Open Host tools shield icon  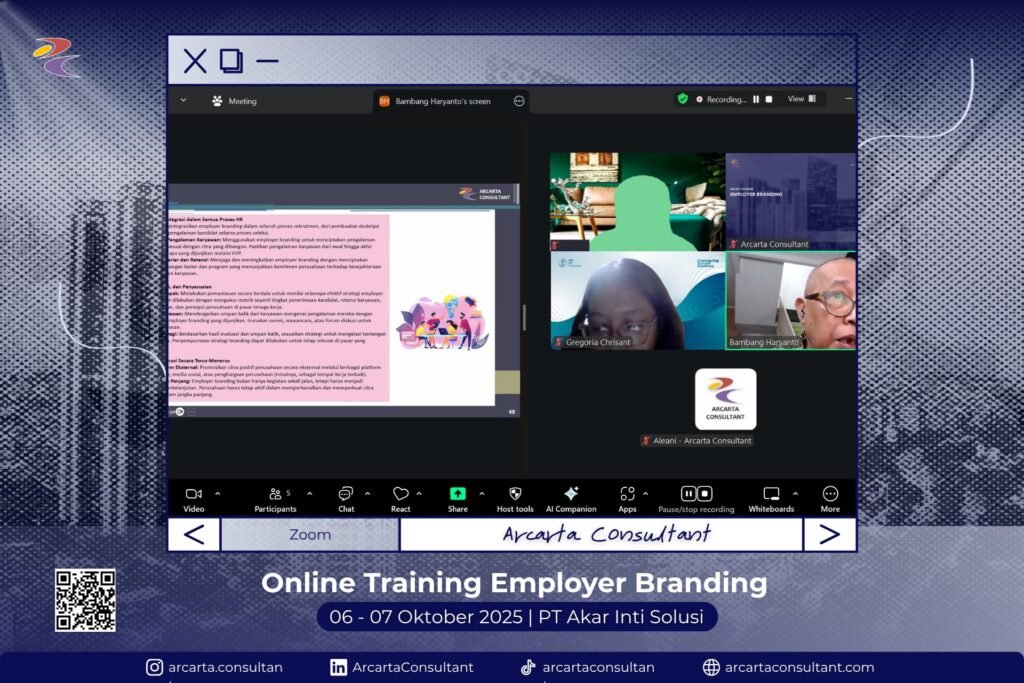(x=515, y=494)
